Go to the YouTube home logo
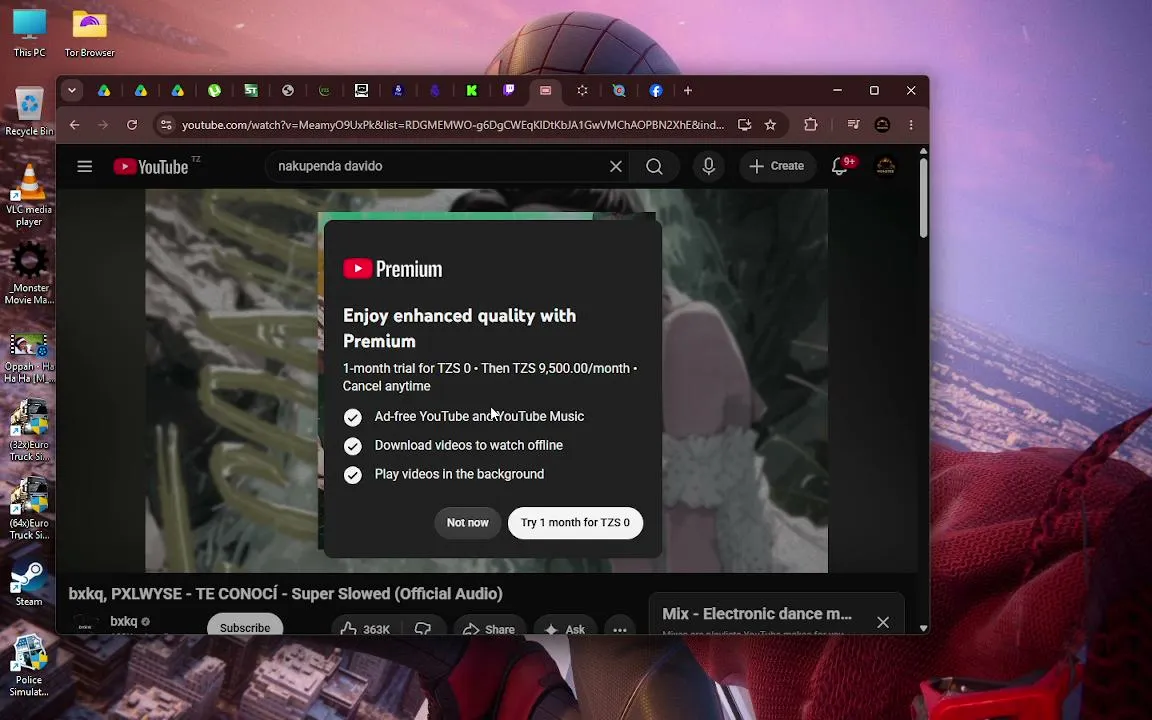The height and width of the screenshot is (720, 1152). tap(151, 167)
